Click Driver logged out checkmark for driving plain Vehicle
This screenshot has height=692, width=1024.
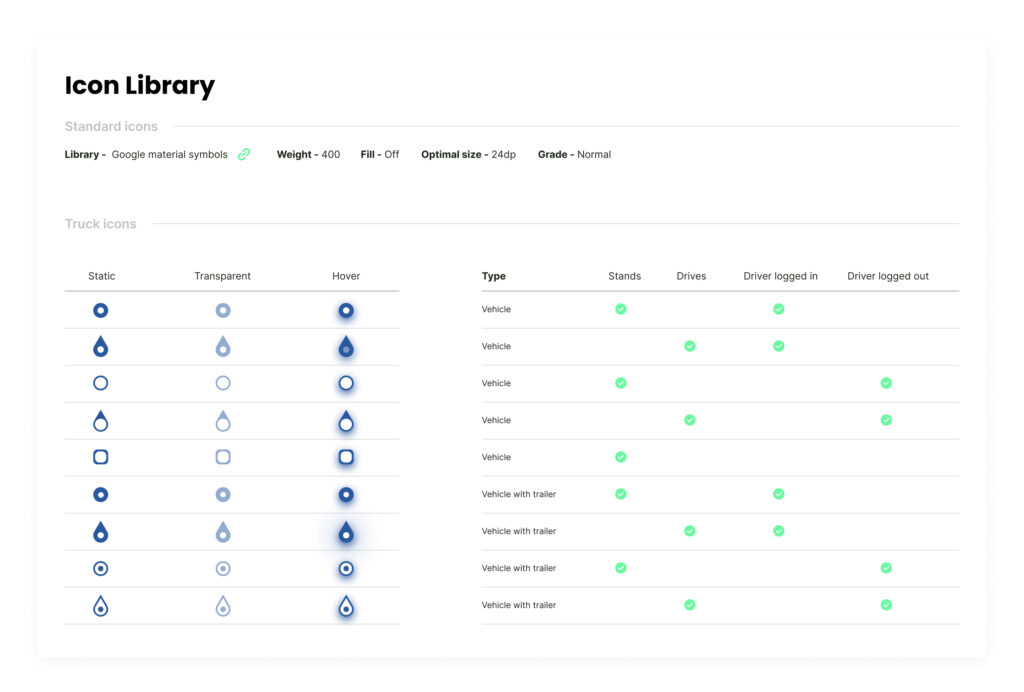pos(886,420)
